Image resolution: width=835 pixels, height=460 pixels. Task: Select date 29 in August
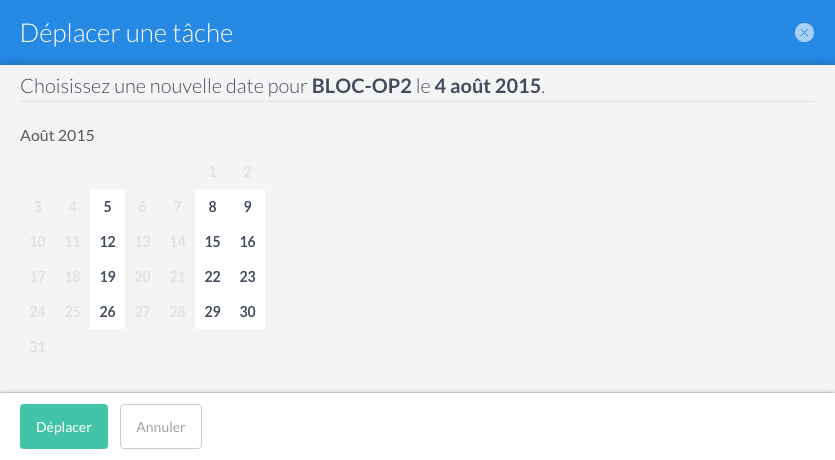coord(212,312)
